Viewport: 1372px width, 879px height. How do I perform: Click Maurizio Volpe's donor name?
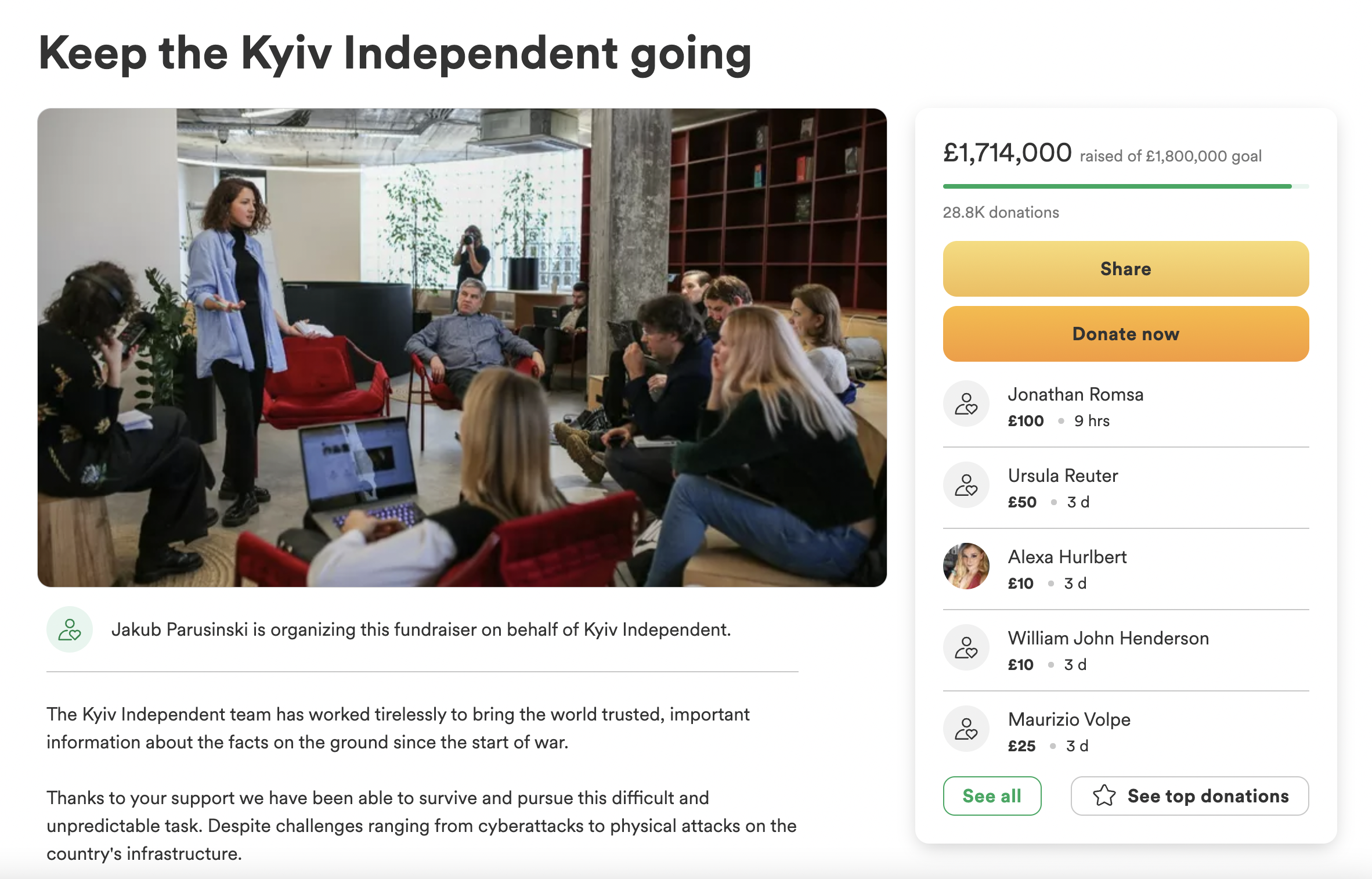pyautogui.click(x=1069, y=719)
